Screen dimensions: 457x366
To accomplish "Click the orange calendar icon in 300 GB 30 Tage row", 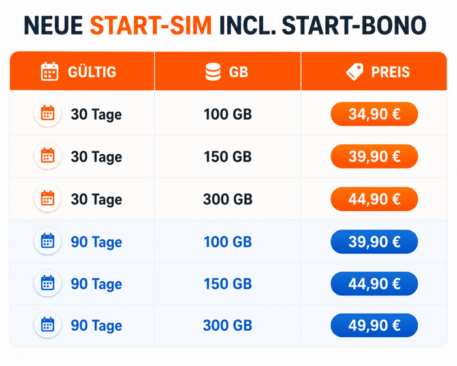I will 48,198.
